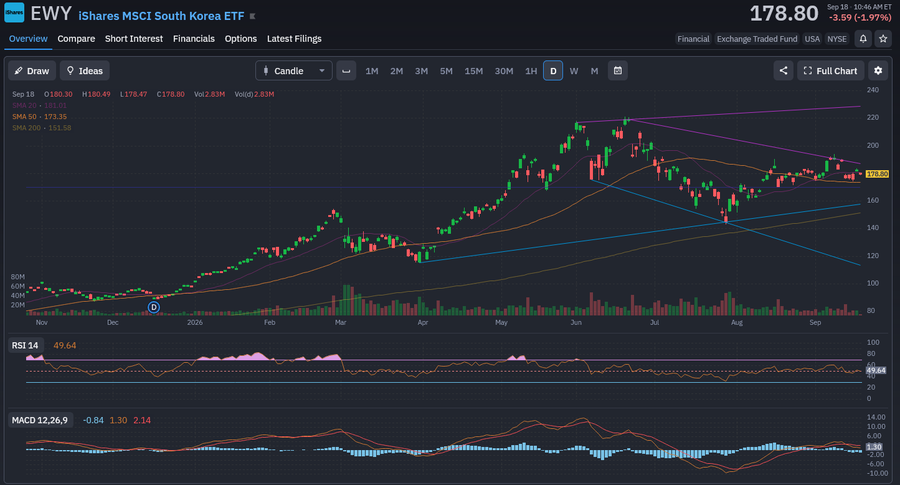Select the 30M interval

(x=504, y=71)
